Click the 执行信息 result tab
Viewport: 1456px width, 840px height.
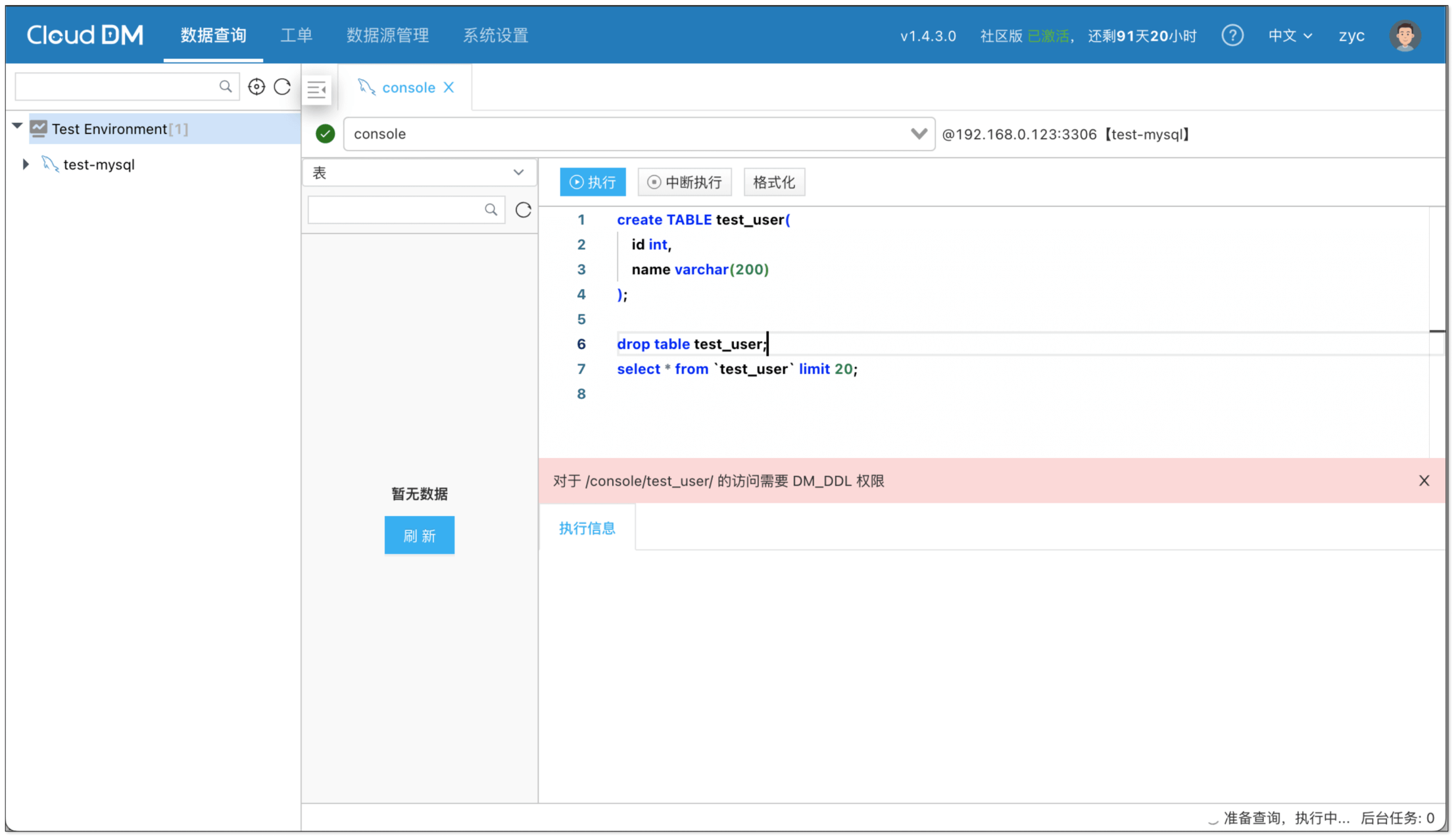pyautogui.click(x=587, y=528)
